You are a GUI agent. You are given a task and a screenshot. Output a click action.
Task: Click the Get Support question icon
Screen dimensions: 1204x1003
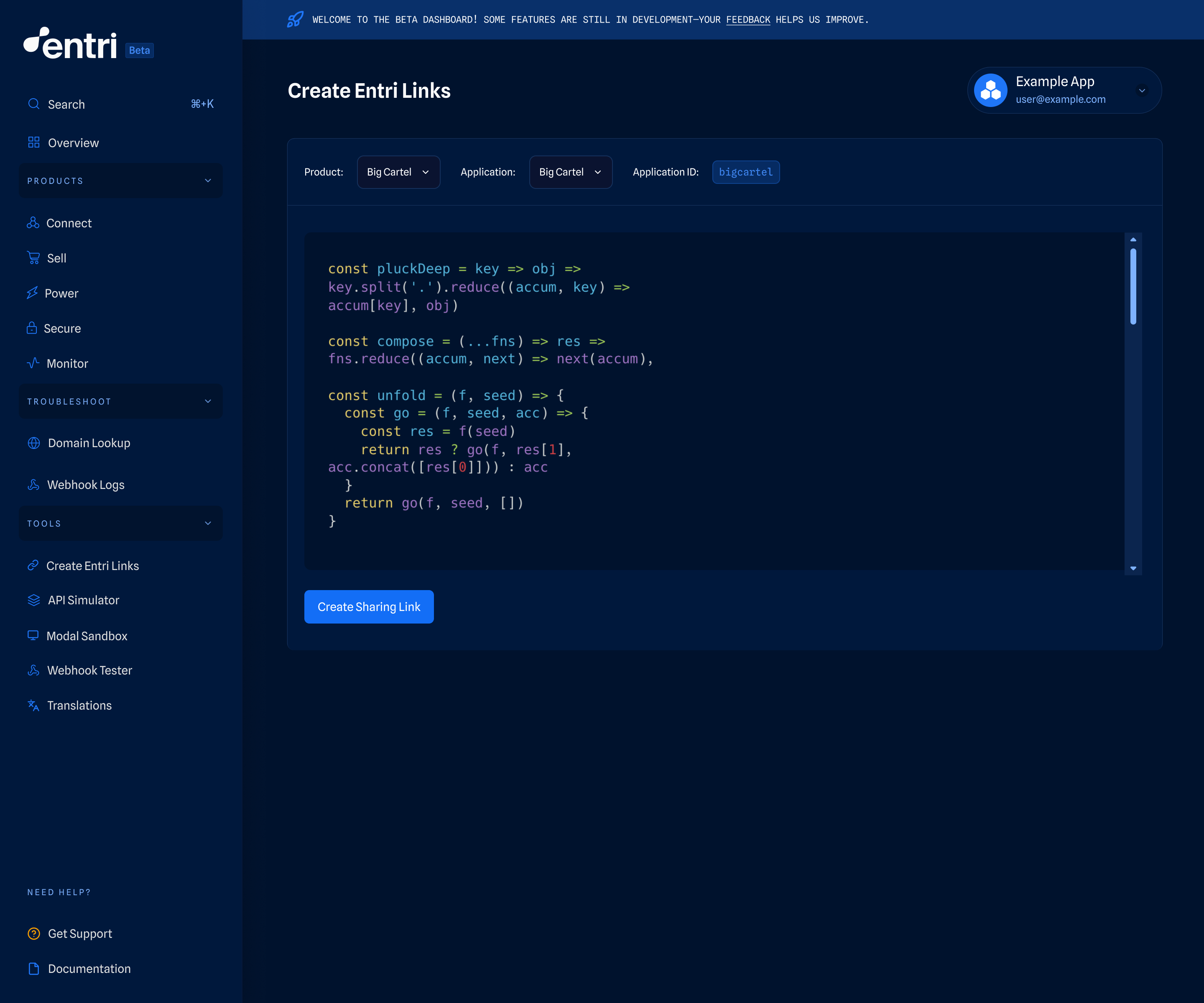click(34, 934)
